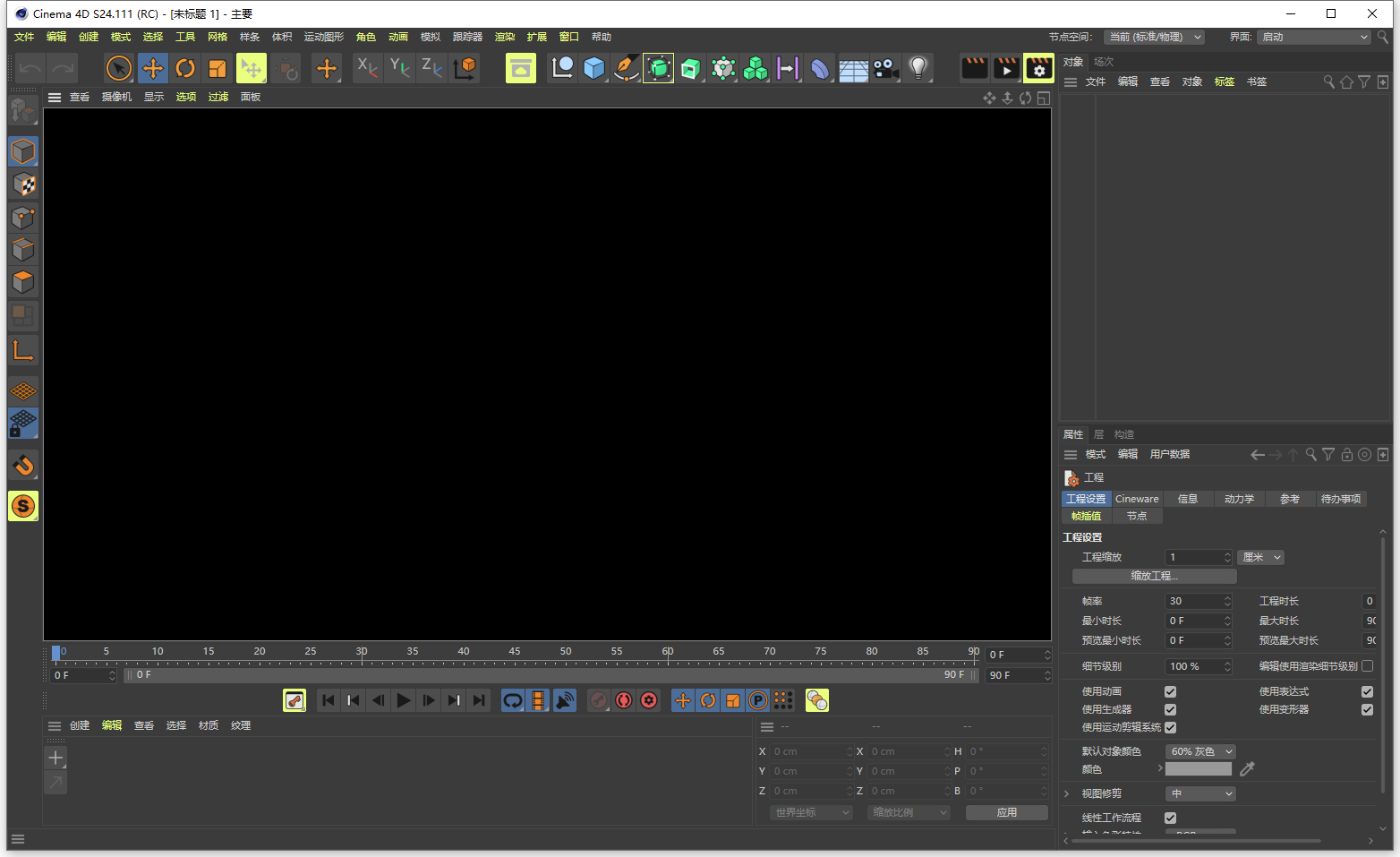The width and height of the screenshot is (1400, 857).
Task: Toggle Snap with magnet icon
Action: 23,465
